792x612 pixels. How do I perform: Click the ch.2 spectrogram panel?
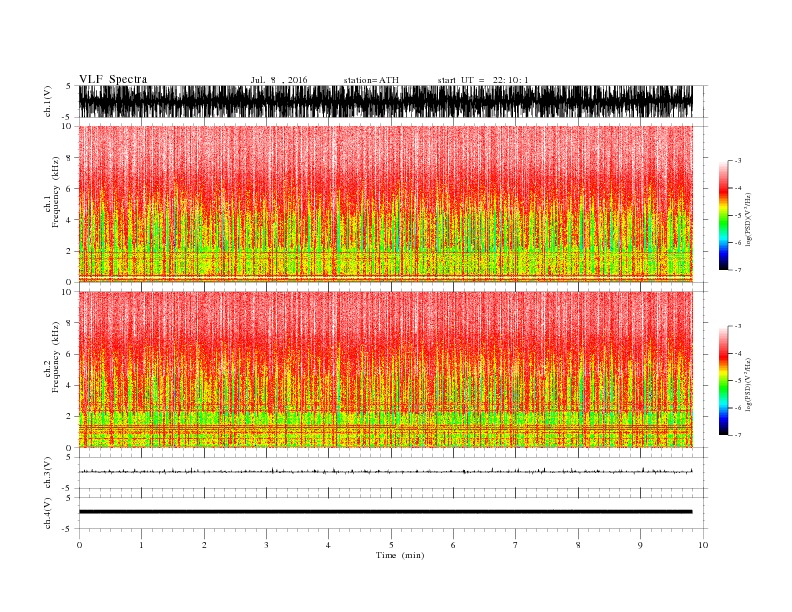(385, 370)
